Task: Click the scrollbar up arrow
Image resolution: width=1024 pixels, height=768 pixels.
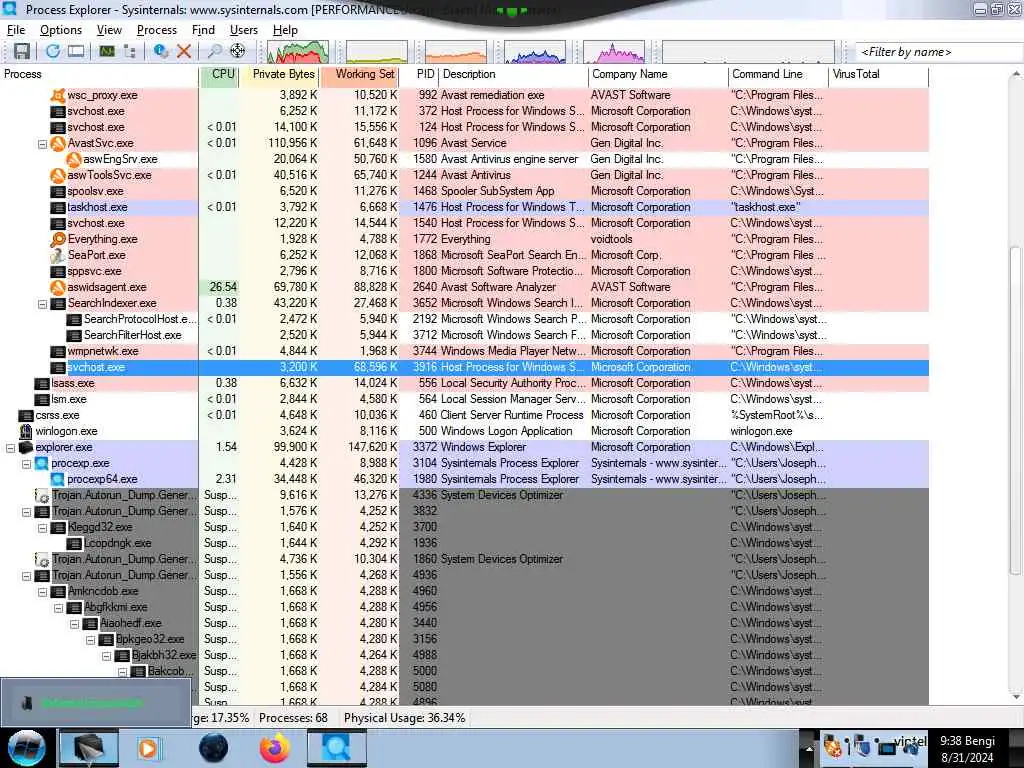Action: coord(1016,74)
